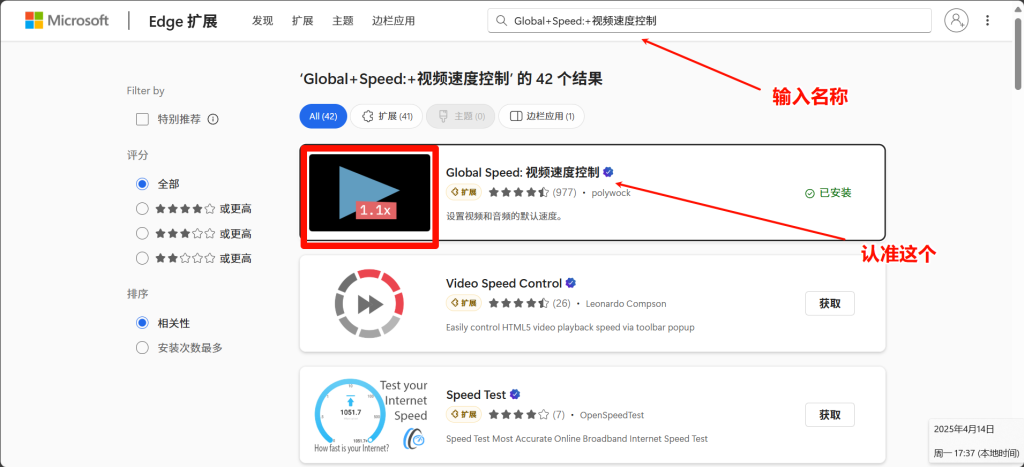
Task: Switch to the 扩展 (41) filter tab
Action: [x=387, y=116]
